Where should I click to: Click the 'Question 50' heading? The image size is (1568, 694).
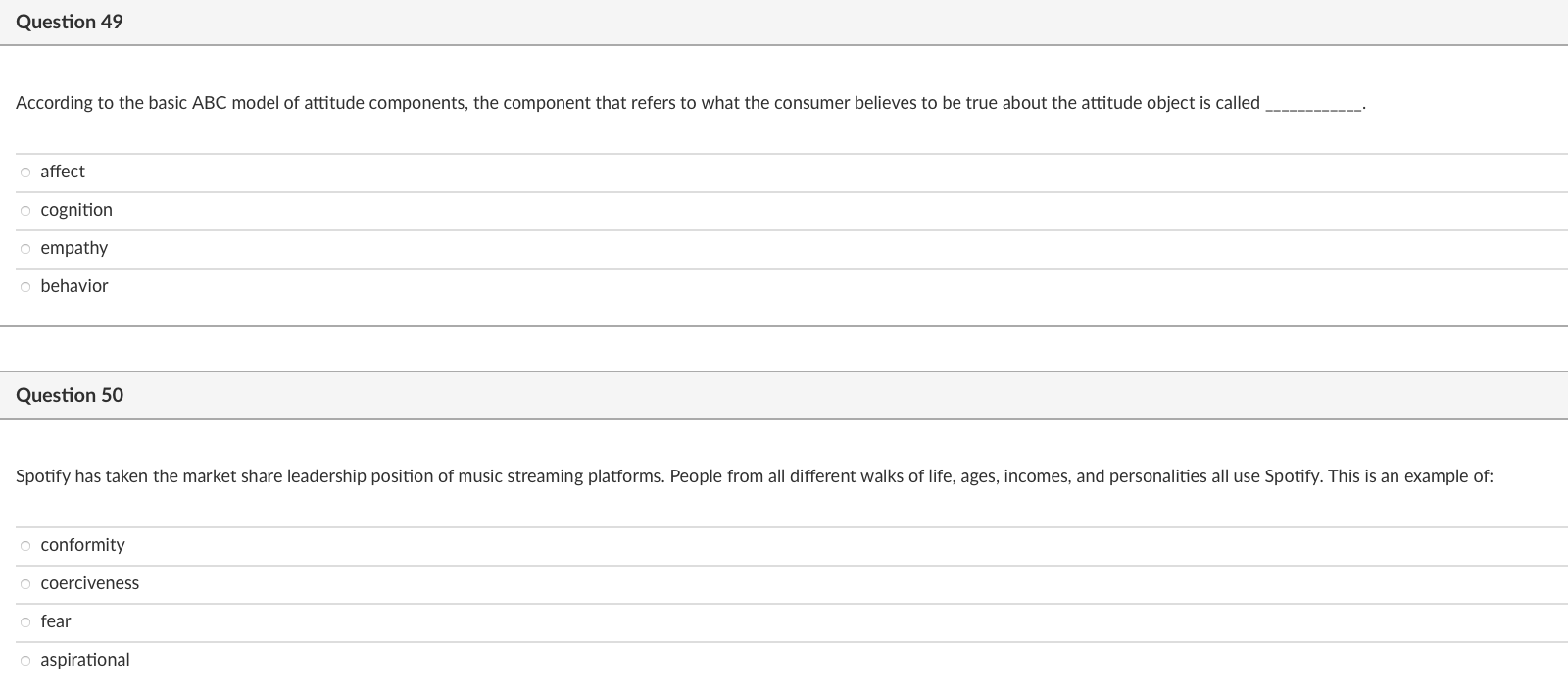point(70,395)
